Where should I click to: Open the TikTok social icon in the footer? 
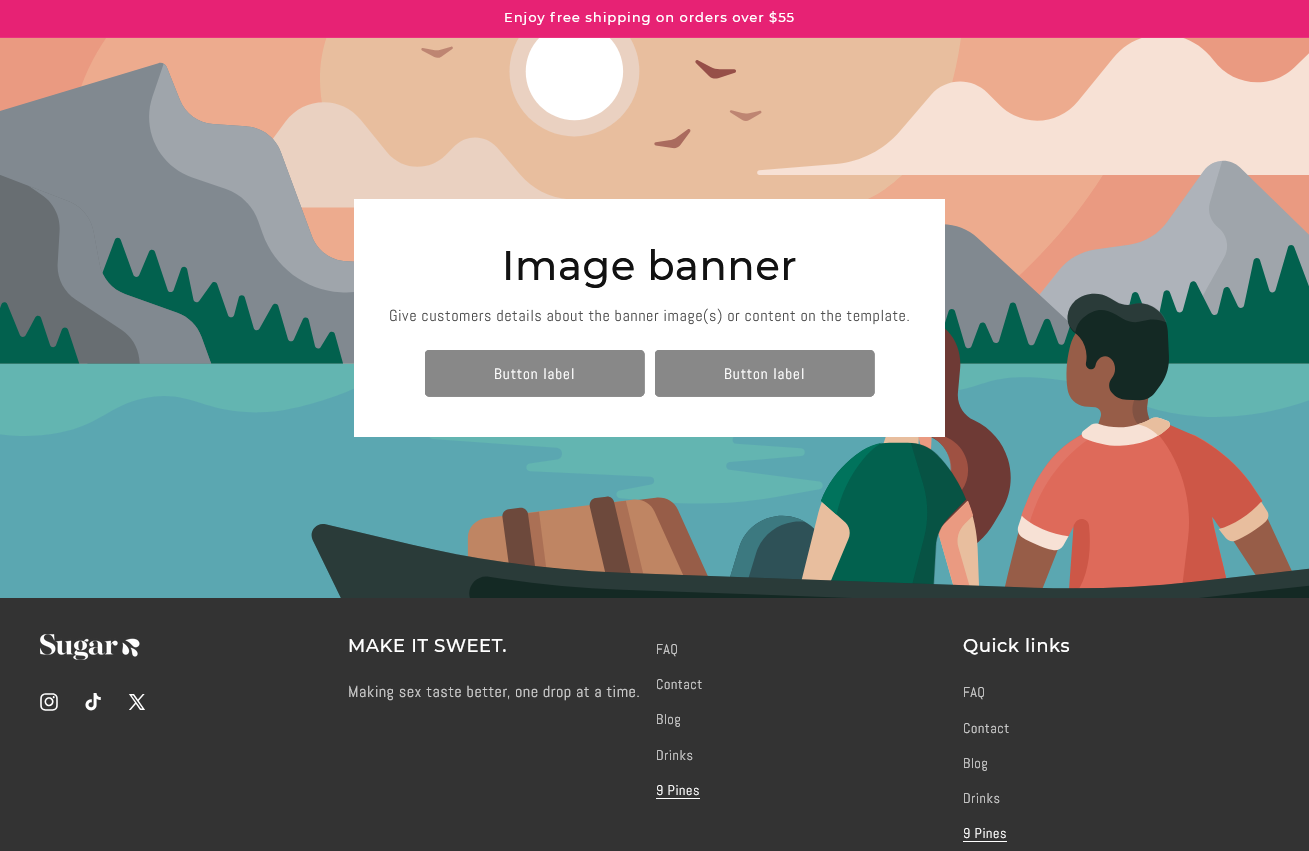pyautogui.click(x=93, y=702)
